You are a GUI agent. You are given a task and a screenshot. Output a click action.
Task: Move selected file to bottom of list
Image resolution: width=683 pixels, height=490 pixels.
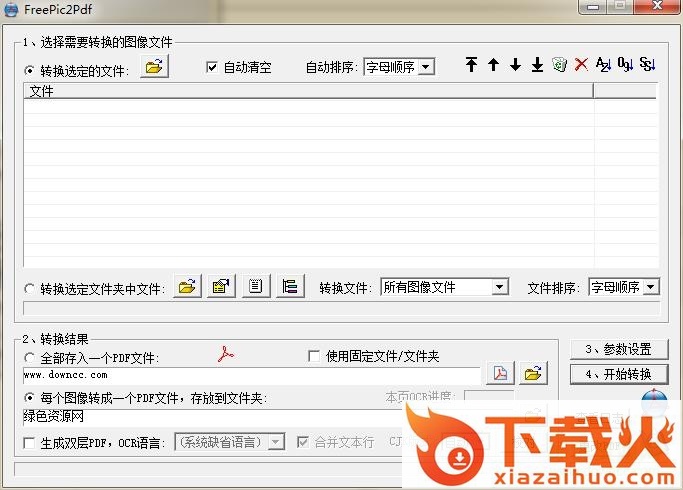[x=538, y=64]
